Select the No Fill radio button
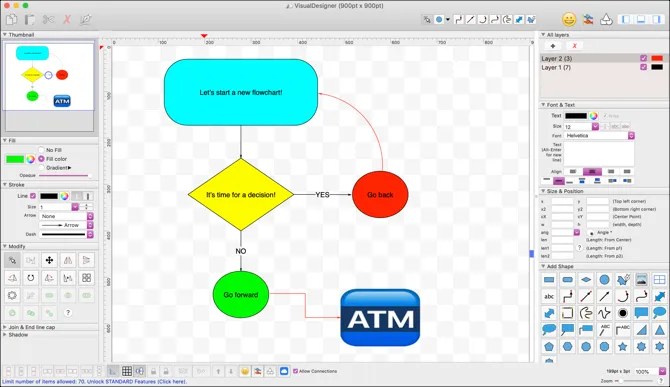This screenshot has height=387, width=670. (41, 150)
